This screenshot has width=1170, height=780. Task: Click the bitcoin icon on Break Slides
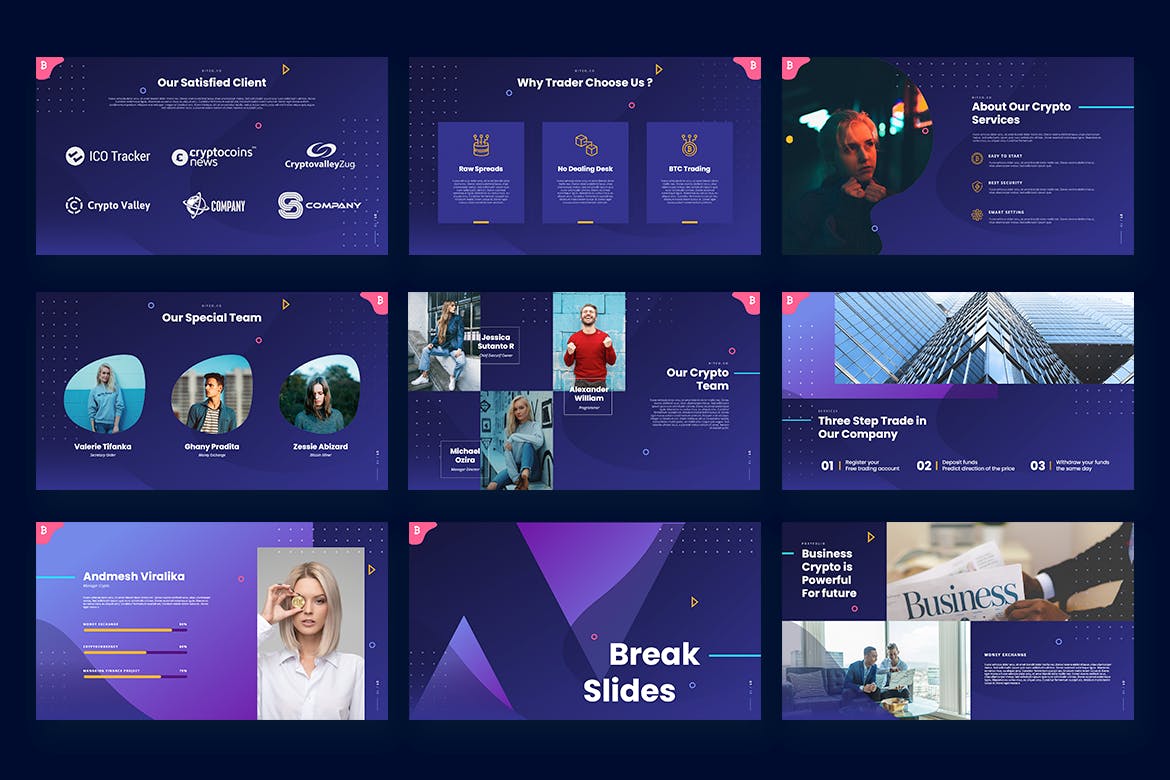694,601
